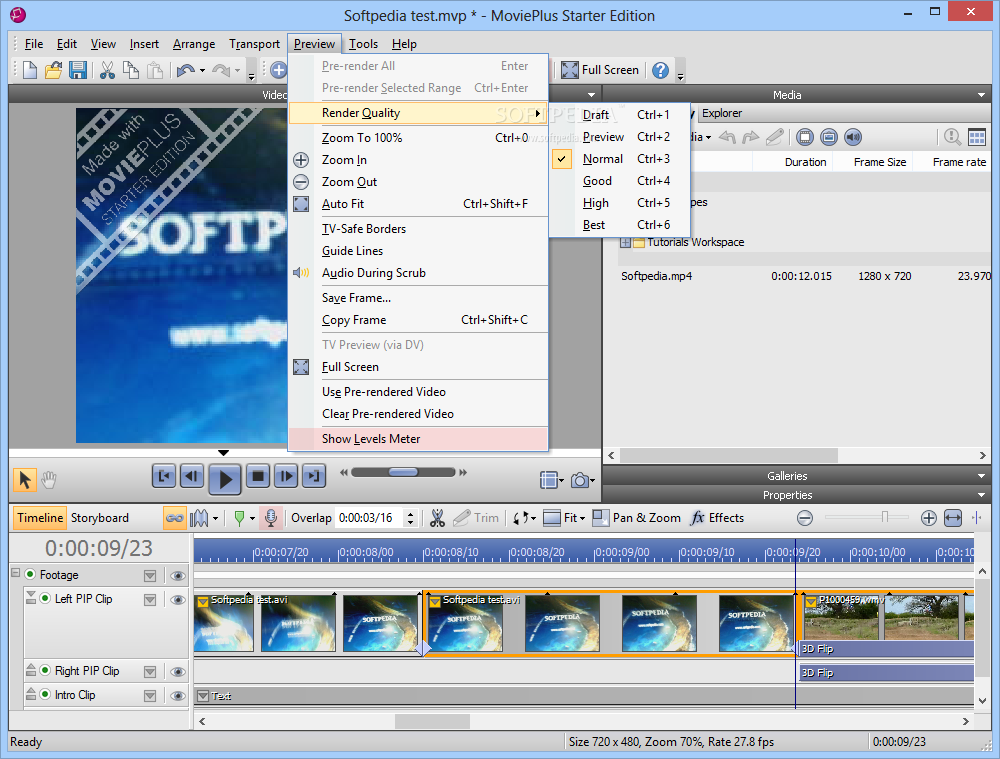The height and width of the screenshot is (759, 1000).
Task: Click the Timeline tab
Action: point(40,518)
